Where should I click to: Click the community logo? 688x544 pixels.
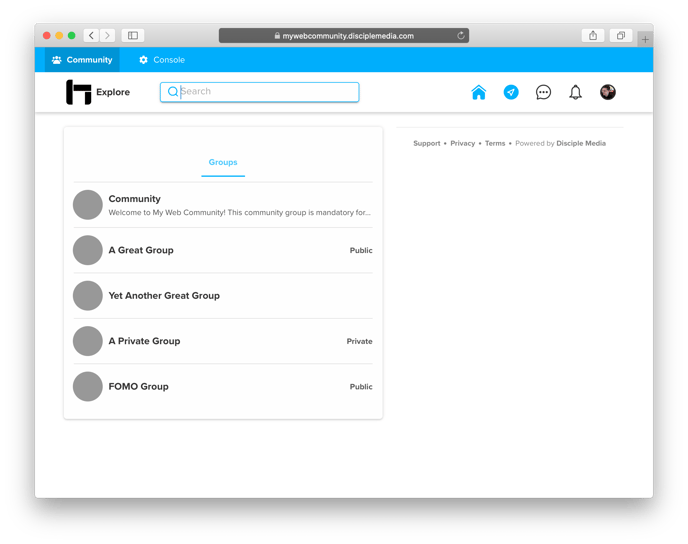79,92
